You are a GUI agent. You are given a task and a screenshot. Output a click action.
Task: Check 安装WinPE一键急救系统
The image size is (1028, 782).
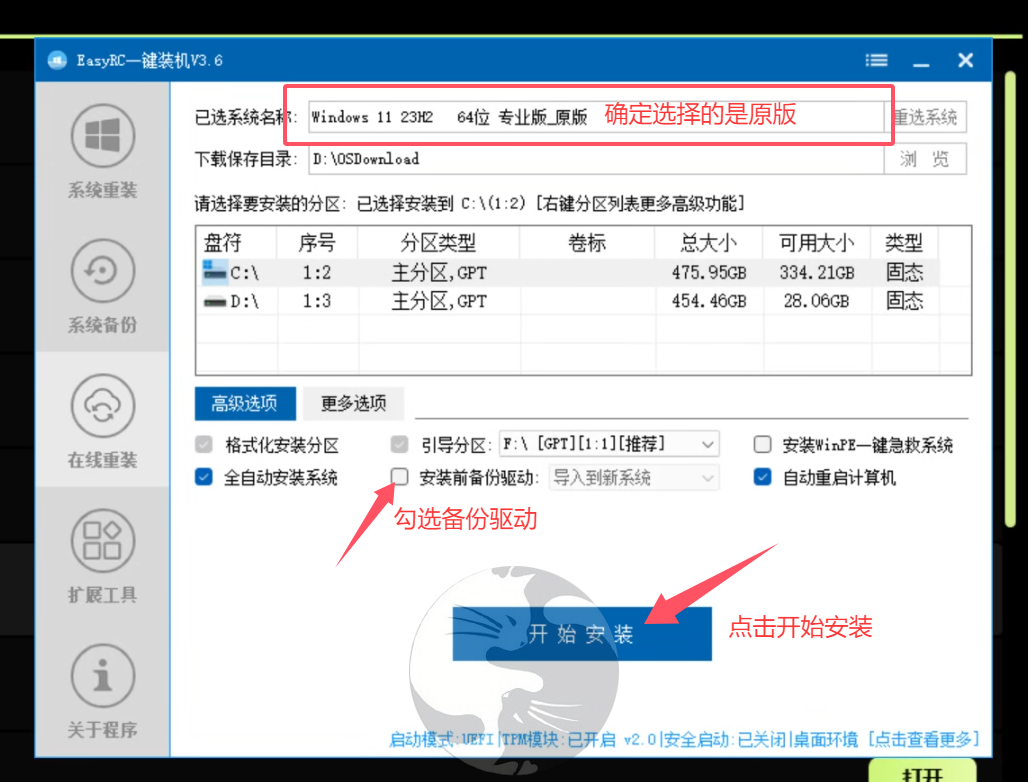click(x=763, y=444)
